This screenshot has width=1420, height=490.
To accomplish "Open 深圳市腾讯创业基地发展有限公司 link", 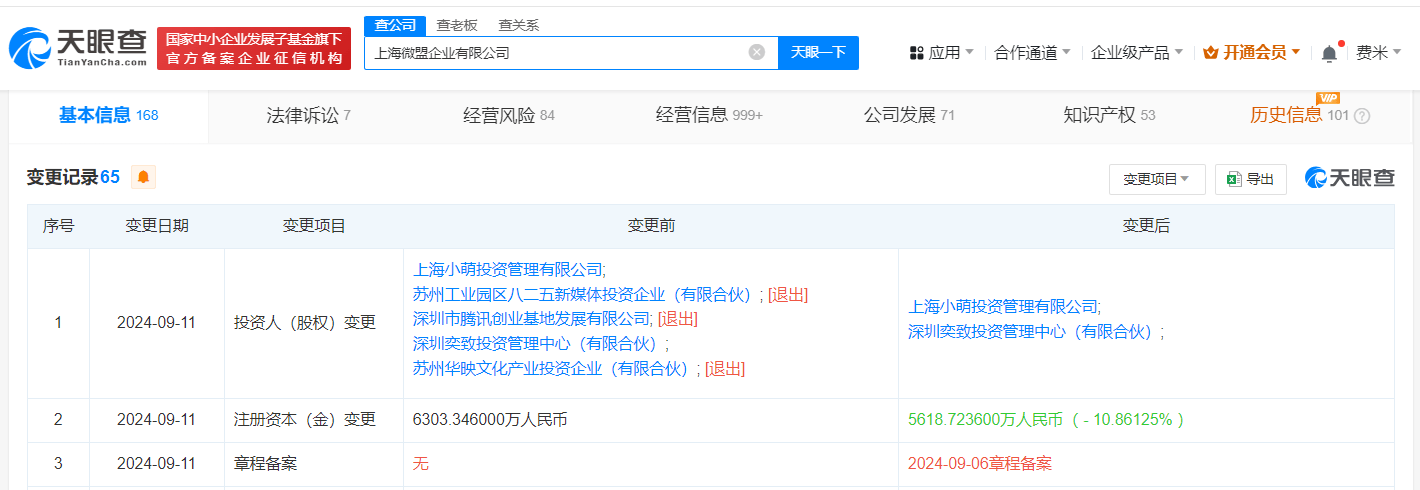I will pyautogui.click(x=531, y=318).
